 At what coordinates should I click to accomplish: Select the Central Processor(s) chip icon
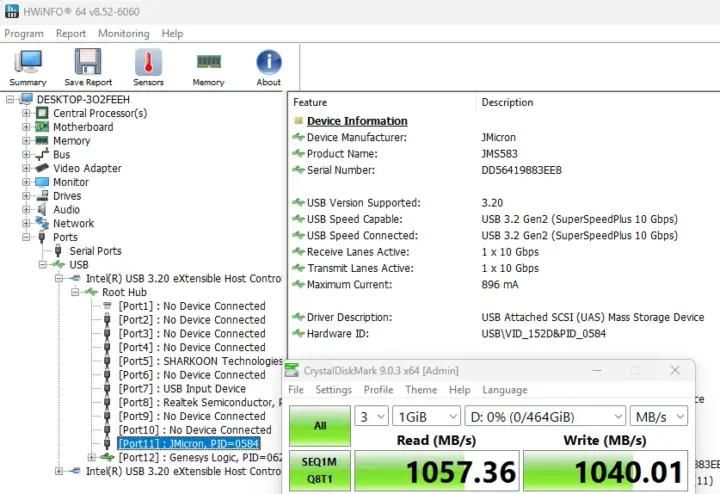coord(42,113)
